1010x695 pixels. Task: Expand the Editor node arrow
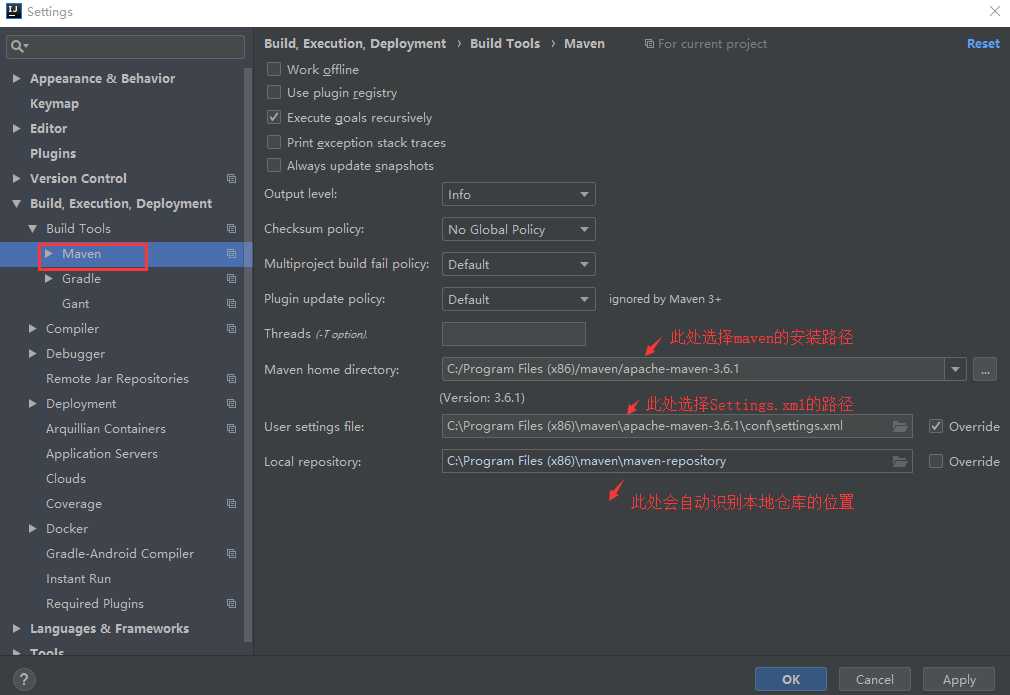(16, 128)
